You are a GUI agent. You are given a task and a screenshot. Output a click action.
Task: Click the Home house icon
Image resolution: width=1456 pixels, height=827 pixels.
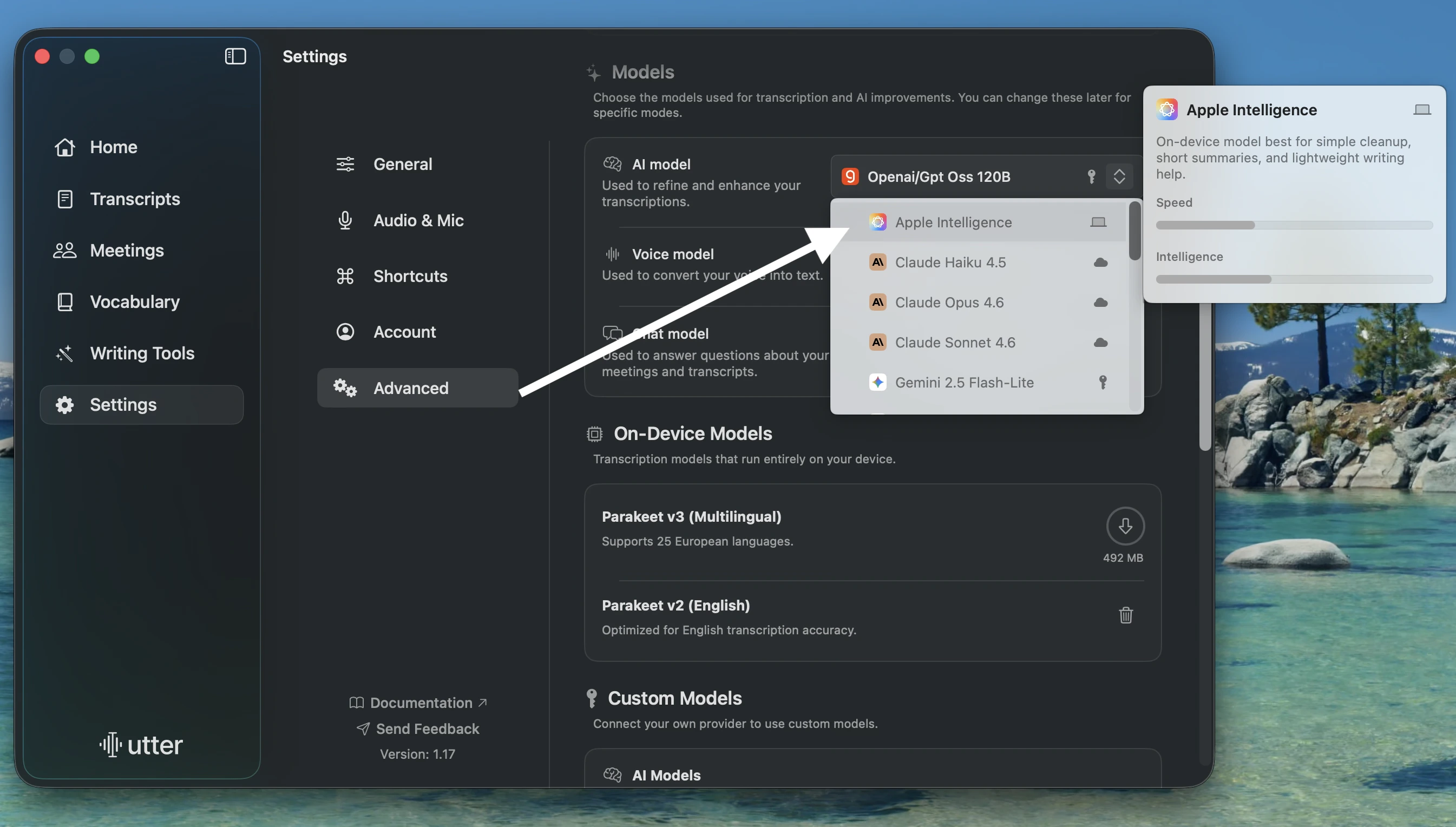[65, 147]
